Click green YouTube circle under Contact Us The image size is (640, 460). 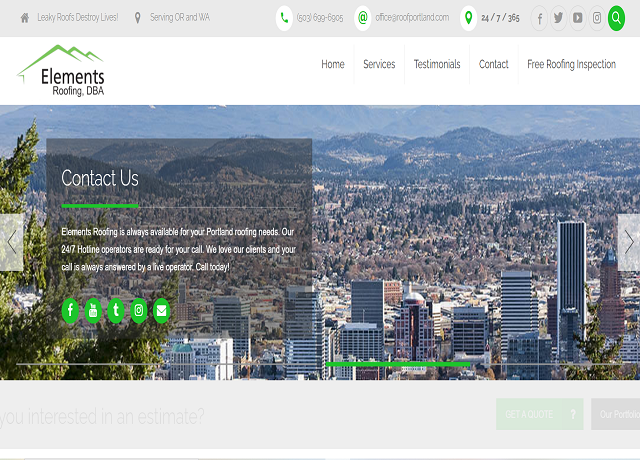point(93,310)
